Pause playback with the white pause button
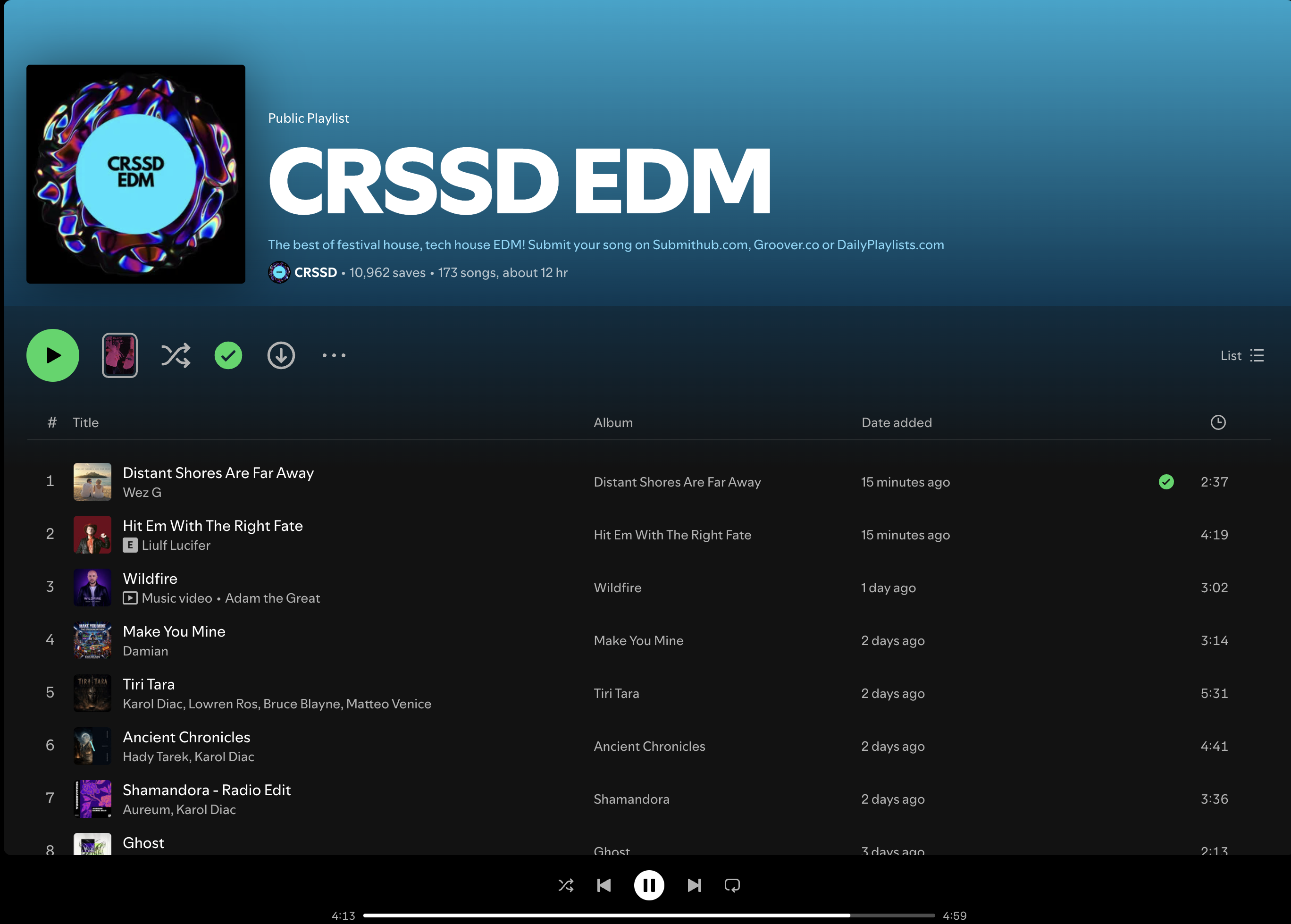The width and height of the screenshot is (1291, 924). (649, 885)
